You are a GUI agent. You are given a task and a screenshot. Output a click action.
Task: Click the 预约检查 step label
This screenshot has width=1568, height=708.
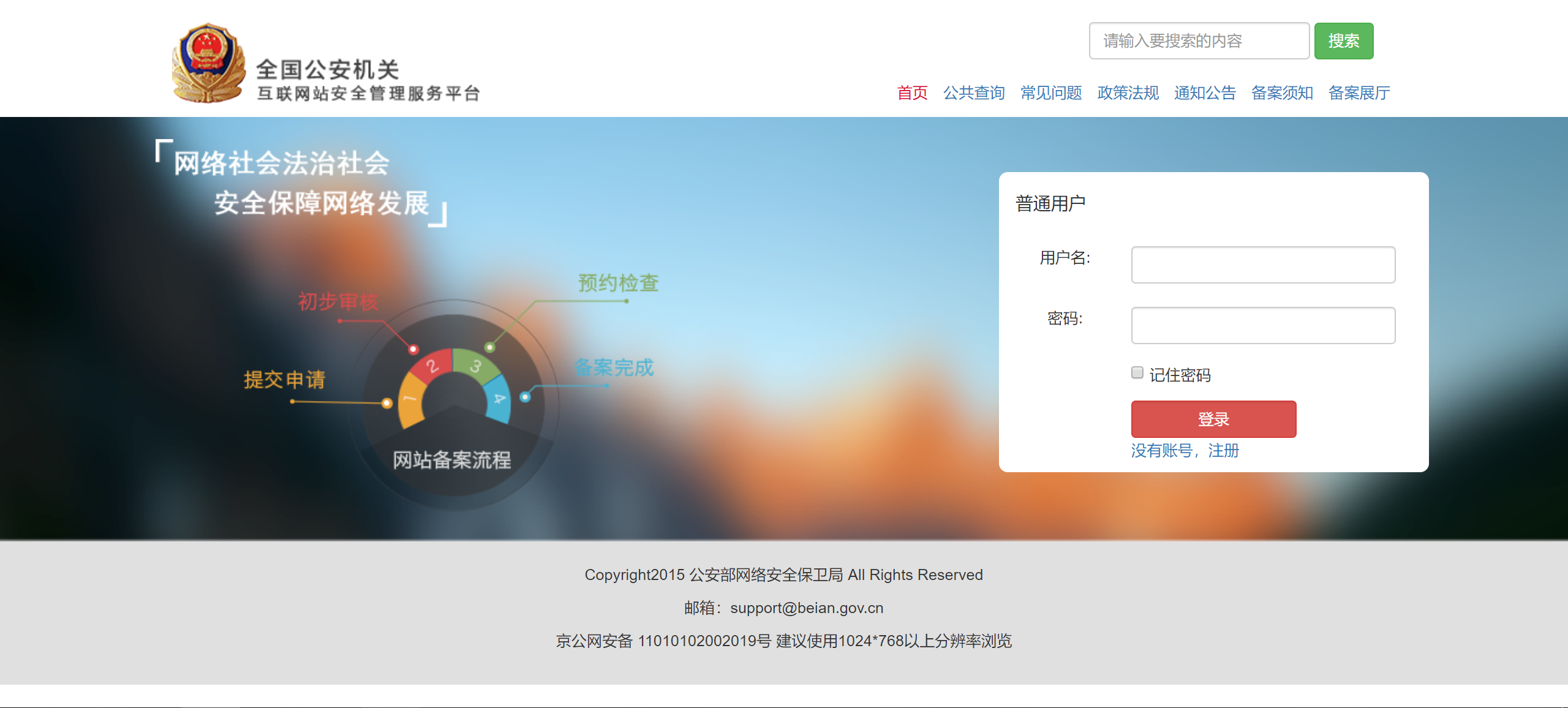tap(618, 283)
